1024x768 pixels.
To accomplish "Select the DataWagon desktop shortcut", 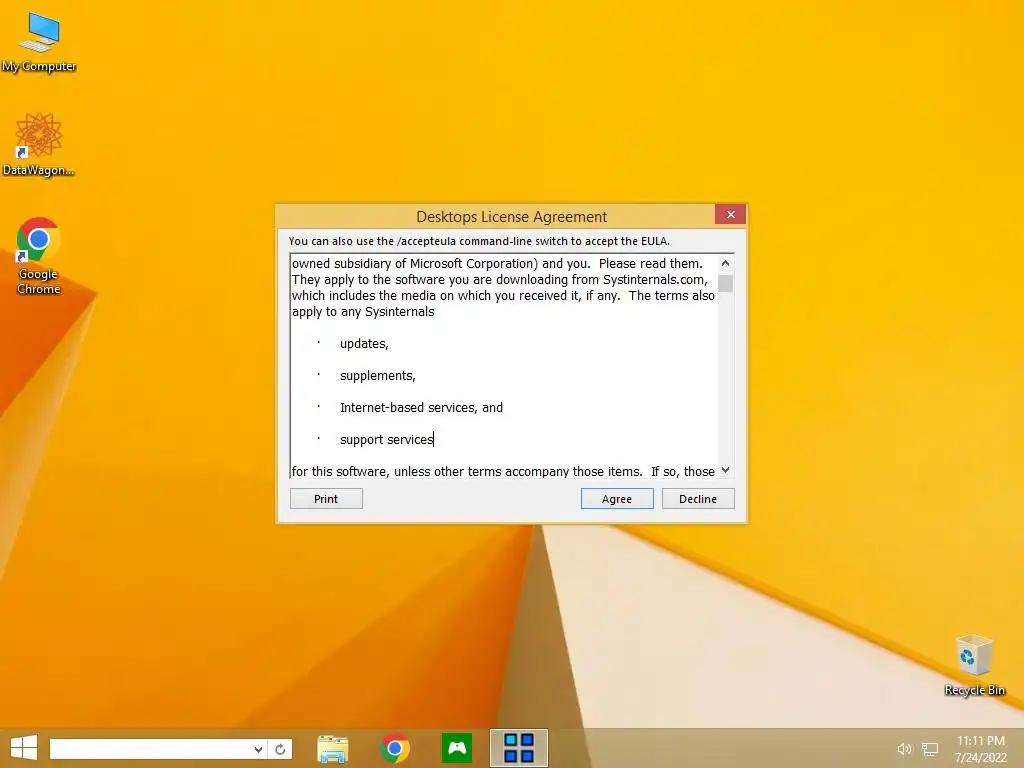I will (x=39, y=144).
